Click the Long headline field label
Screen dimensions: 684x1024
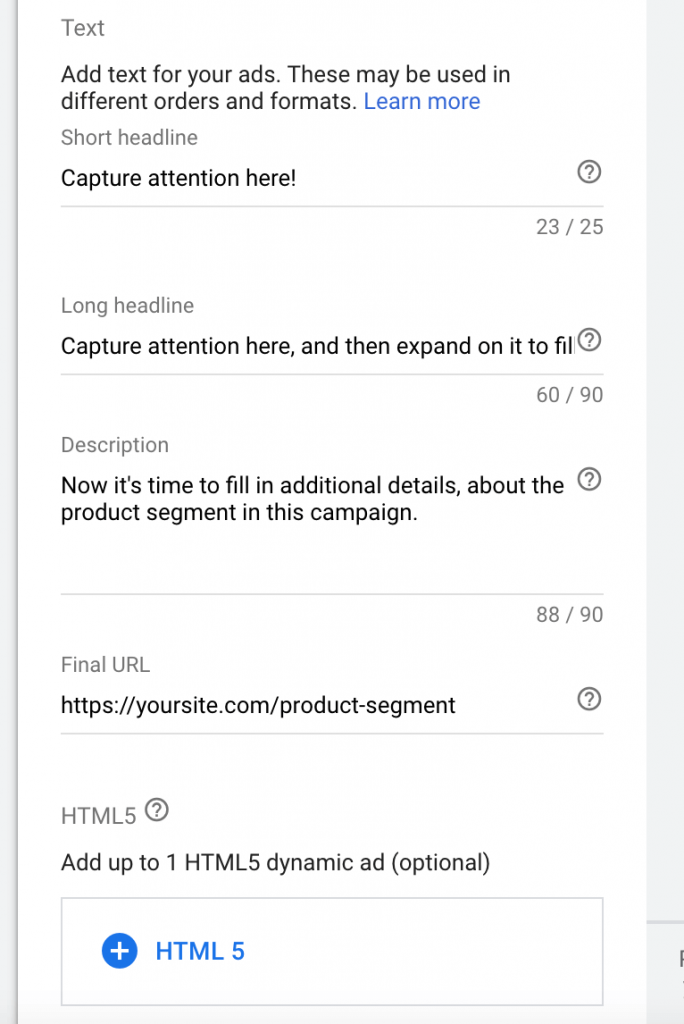pyautogui.click(x=127, y=306)
